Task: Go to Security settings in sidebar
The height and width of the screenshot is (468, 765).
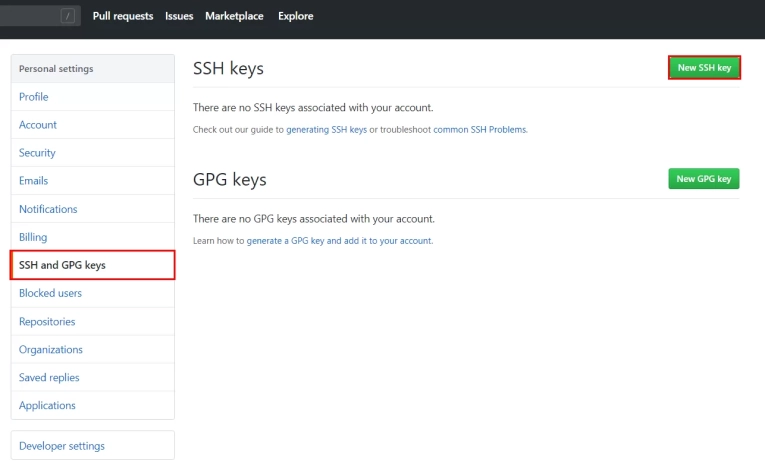Action: tap(37, 153)
